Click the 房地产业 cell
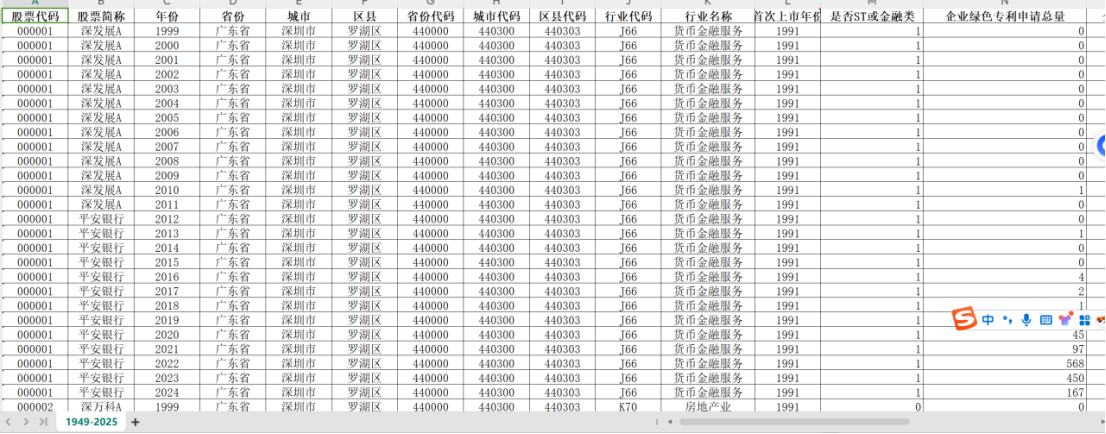This screenshot has width=1106, height=434. (x=708, y=406)
